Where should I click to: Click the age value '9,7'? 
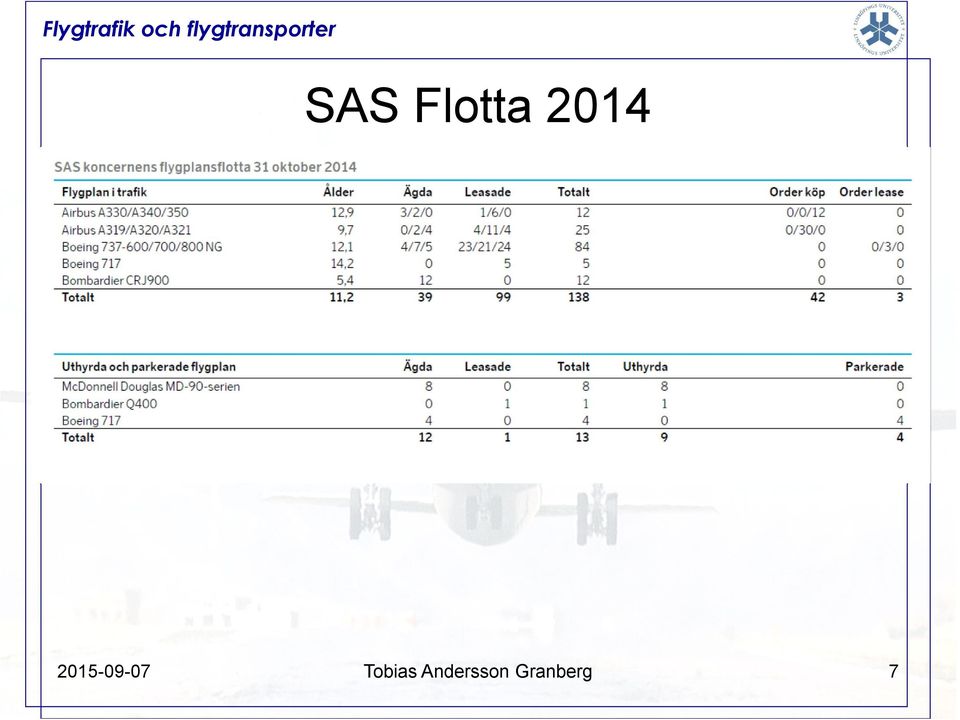[x=345, y=230]
